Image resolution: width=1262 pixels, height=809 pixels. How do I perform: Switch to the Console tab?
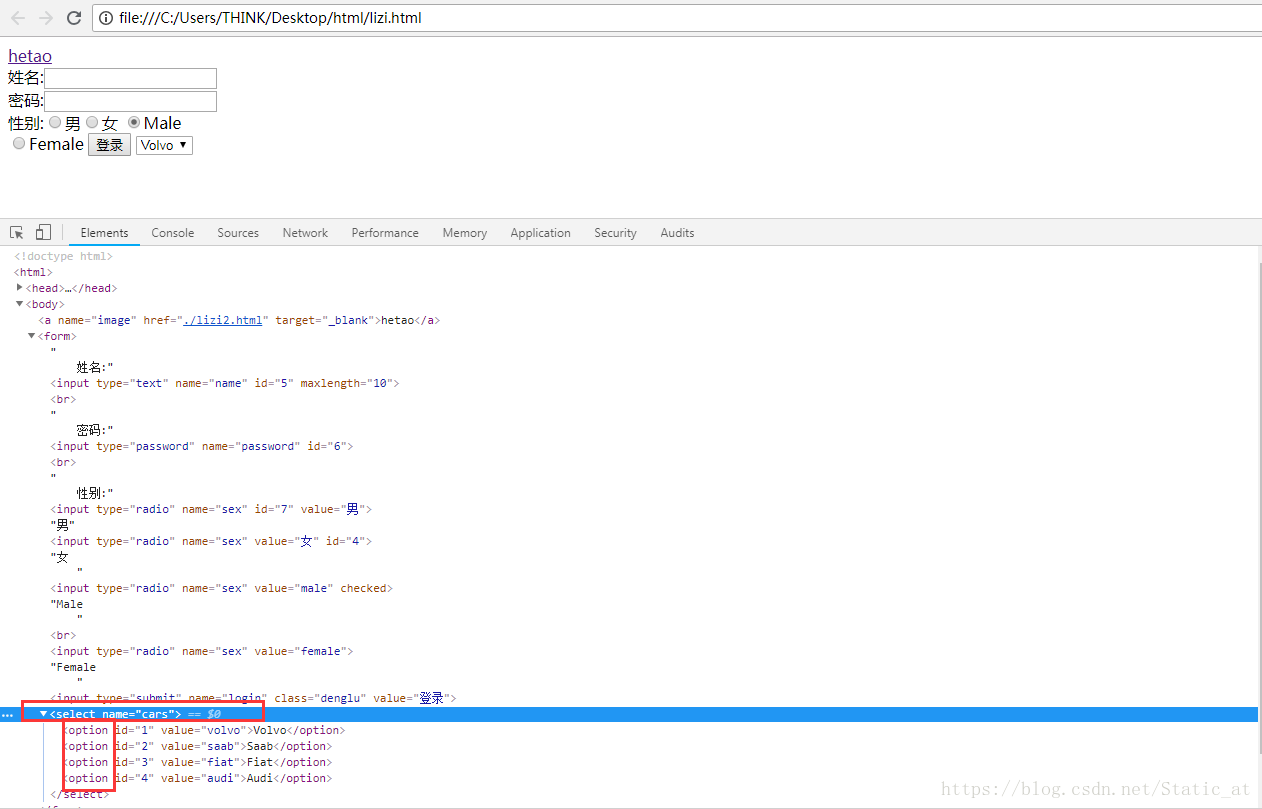tap(172, 232)
